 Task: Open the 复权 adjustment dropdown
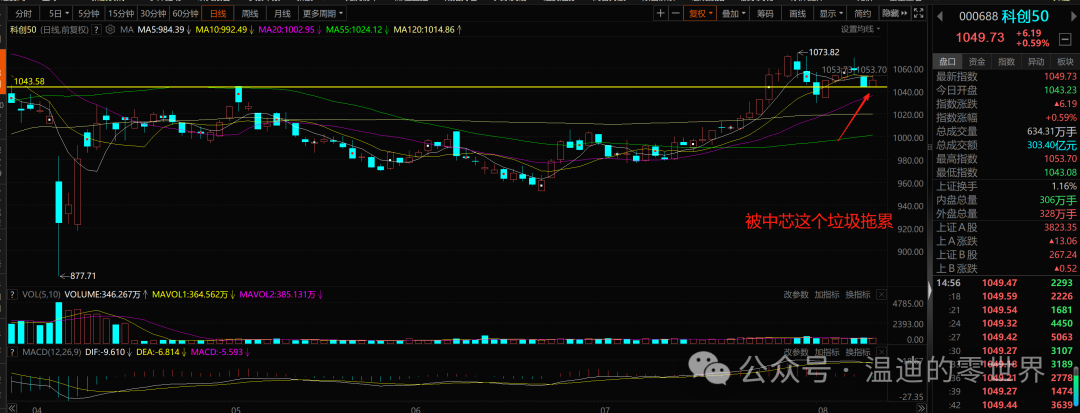tap(700, 13)
